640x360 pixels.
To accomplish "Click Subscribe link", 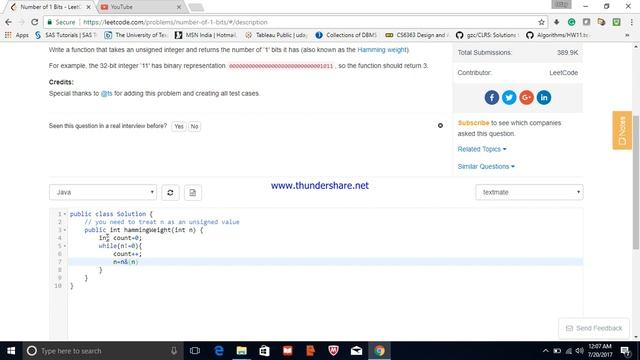I will pyautogui.click(x=473, y=123).
